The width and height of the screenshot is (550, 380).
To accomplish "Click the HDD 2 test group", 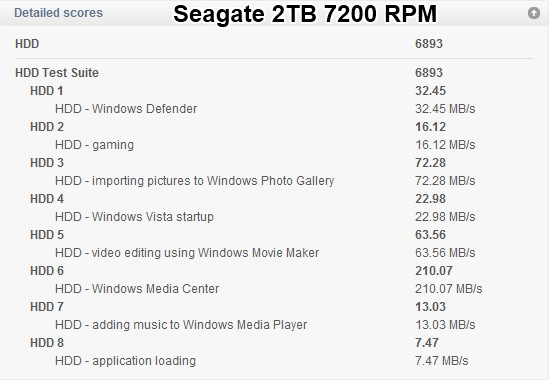I will (47, 127).
